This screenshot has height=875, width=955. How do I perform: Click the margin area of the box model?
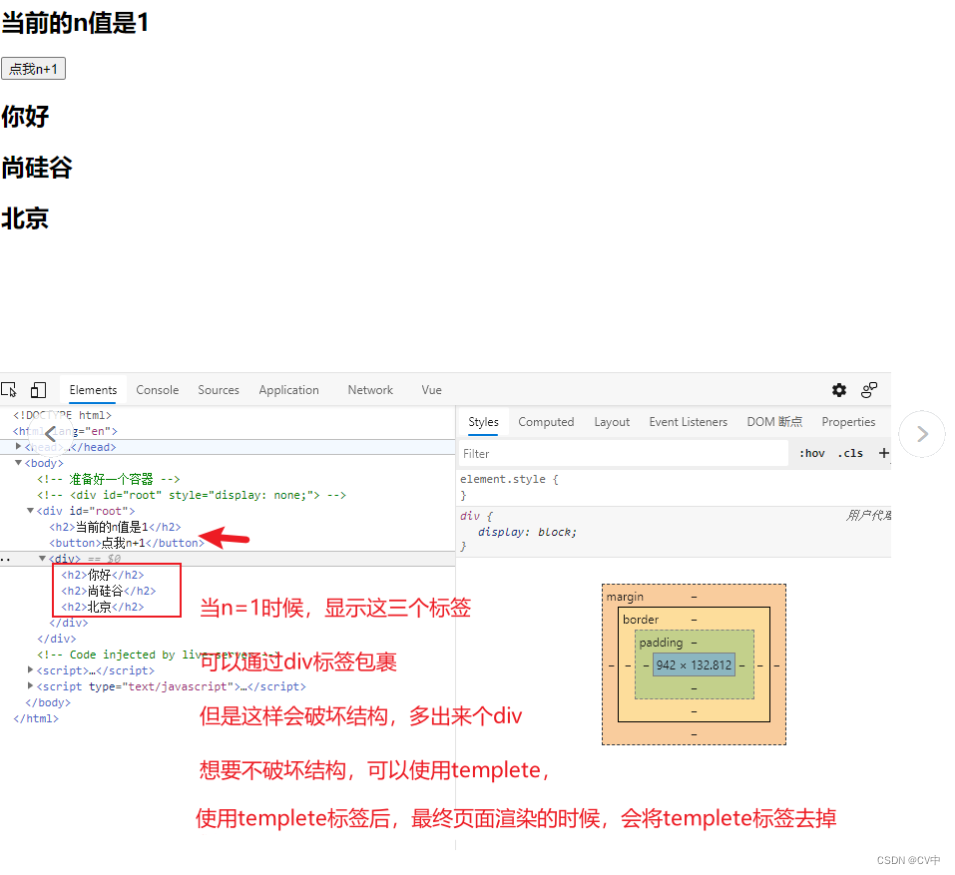626,596
